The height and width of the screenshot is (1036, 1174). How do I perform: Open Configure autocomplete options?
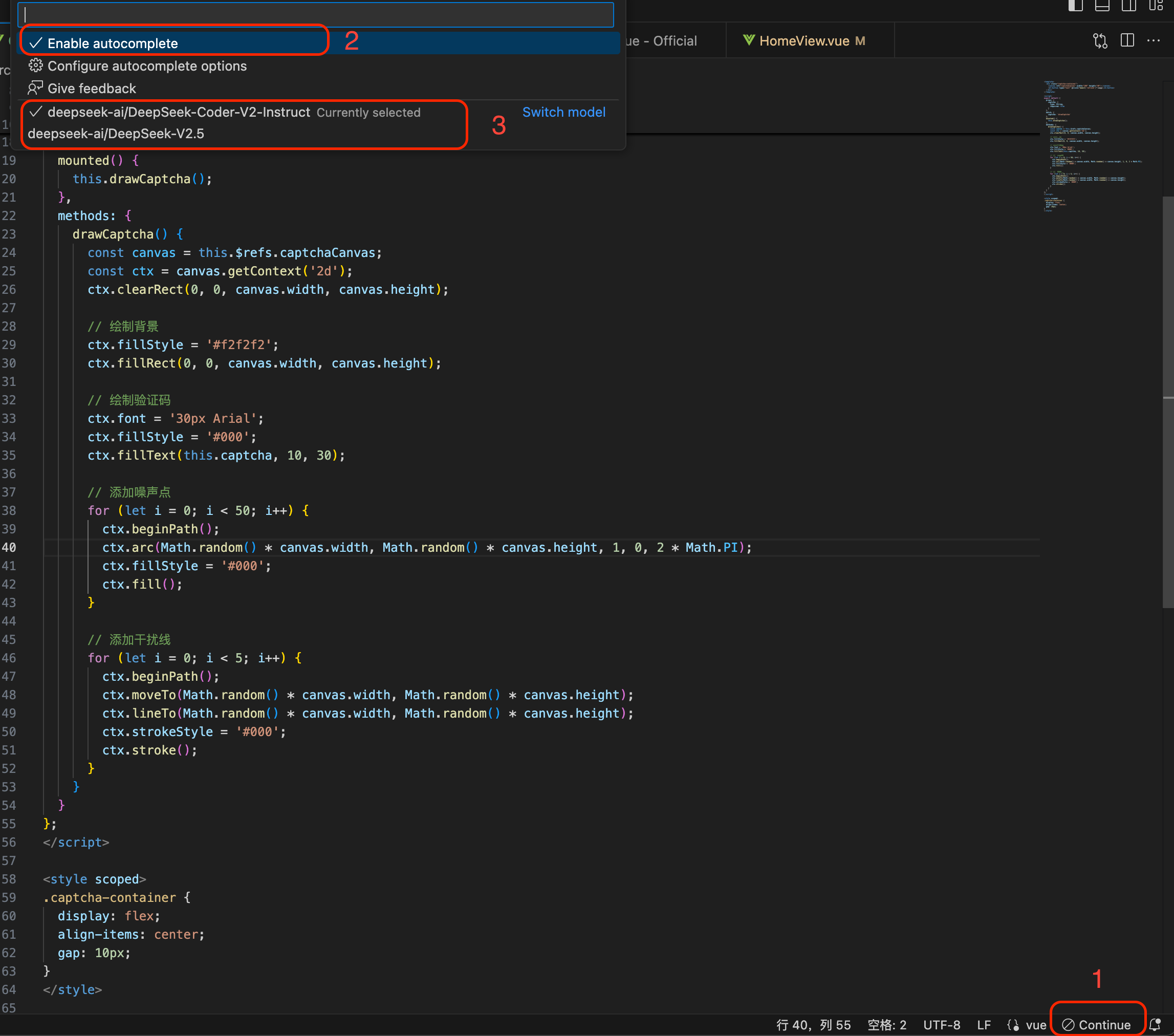147,65
